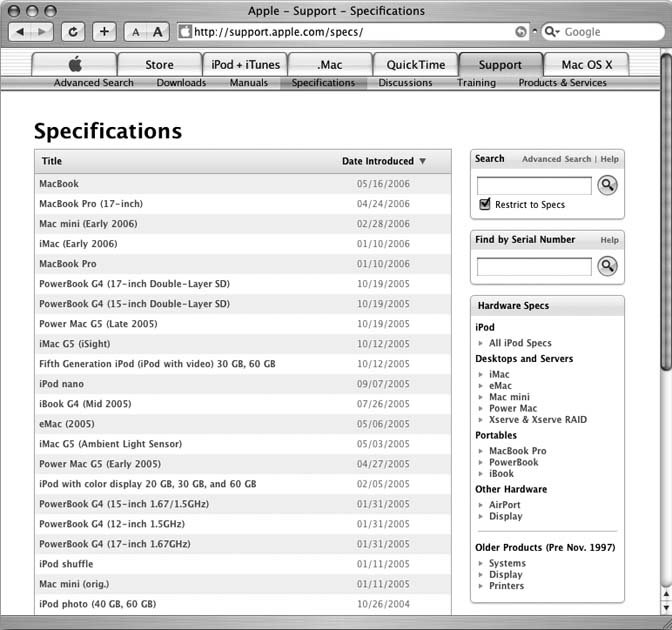672x630 pixels.
Task: Click the SnapBack icon in address bar
Action: click(521, 32)
